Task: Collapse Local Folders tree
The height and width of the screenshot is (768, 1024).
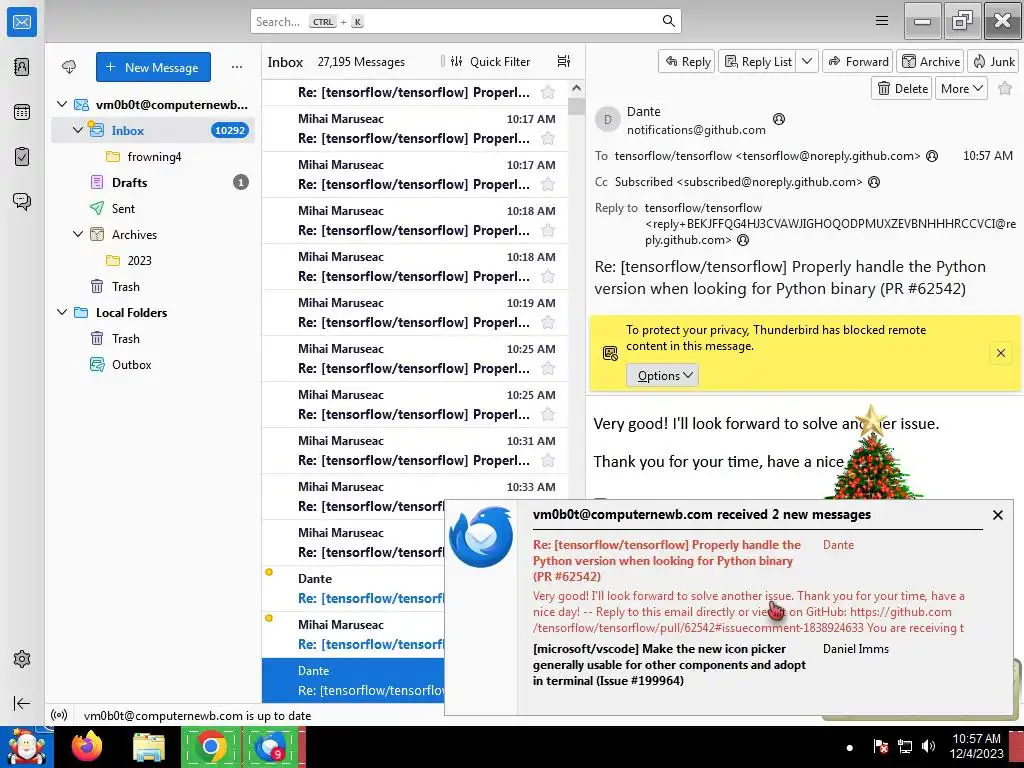Action: point(62,312)
